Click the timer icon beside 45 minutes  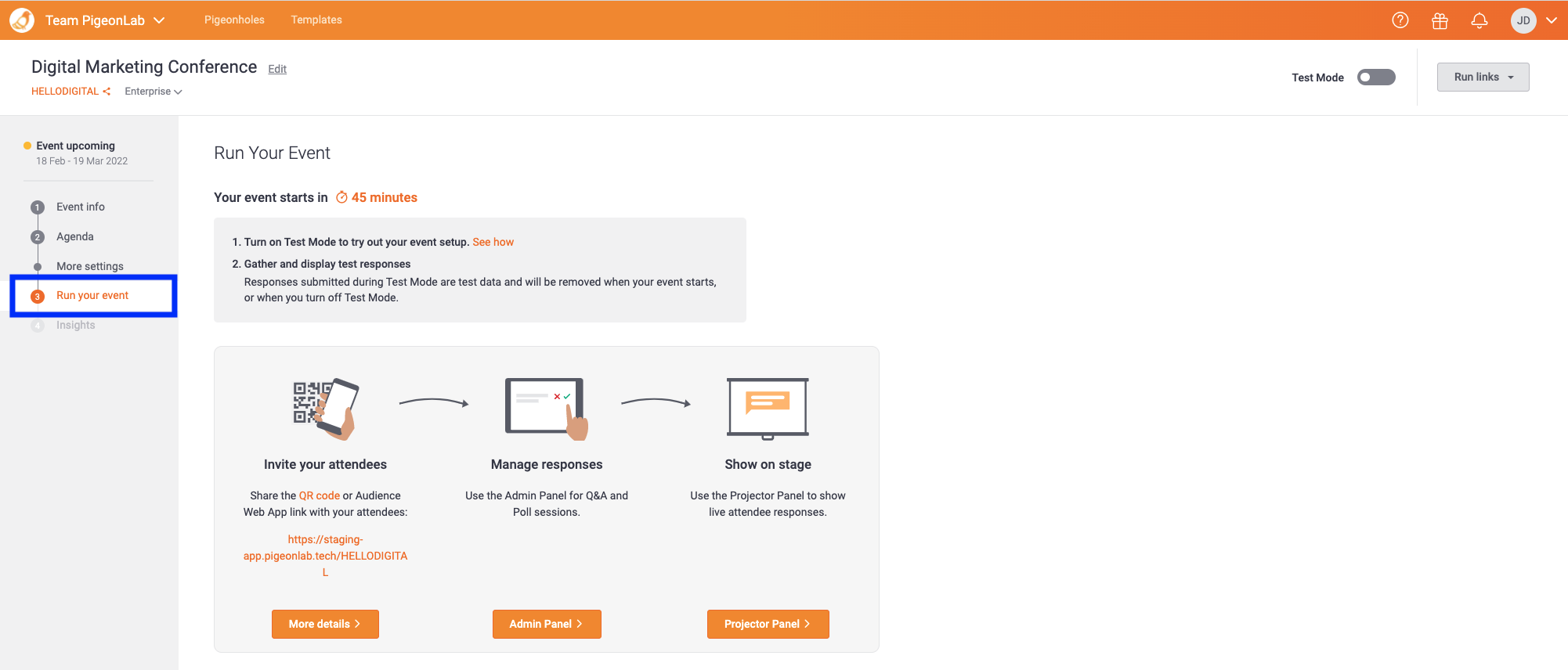pos(341,197)
